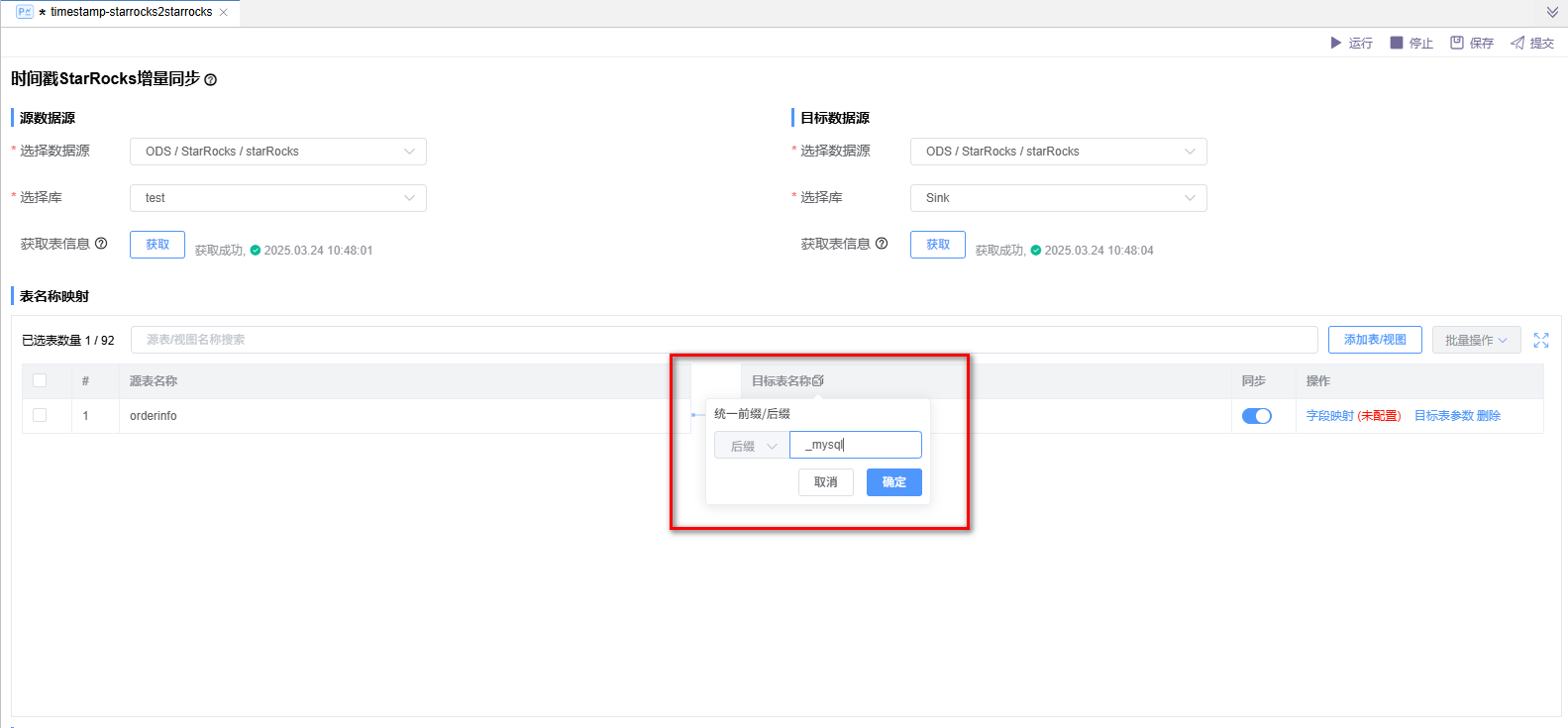Check the orderinfo row checkbox

[x=40, y=415]
